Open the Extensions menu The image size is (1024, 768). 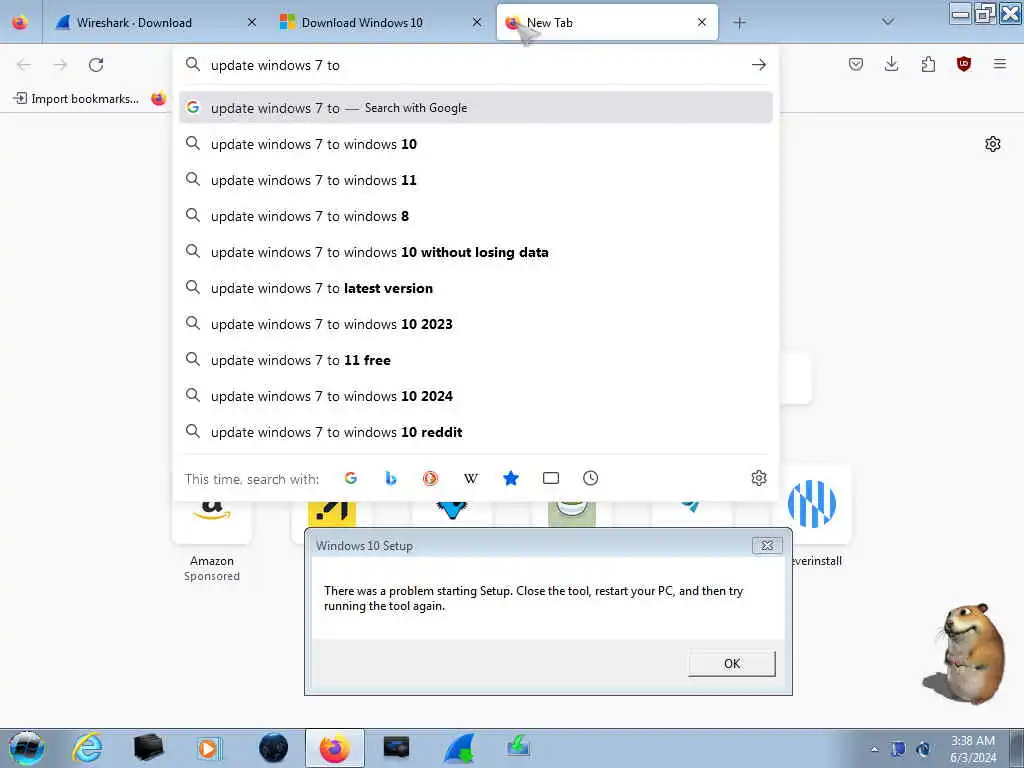[x=928, y=64]
